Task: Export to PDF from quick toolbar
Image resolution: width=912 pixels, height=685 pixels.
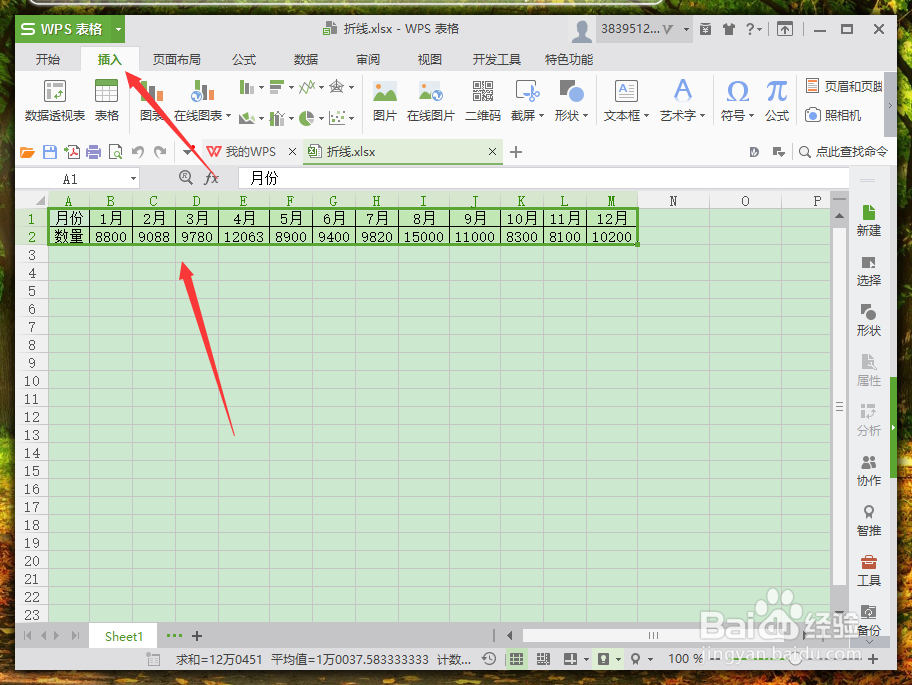Action: (x=72, y=152)
